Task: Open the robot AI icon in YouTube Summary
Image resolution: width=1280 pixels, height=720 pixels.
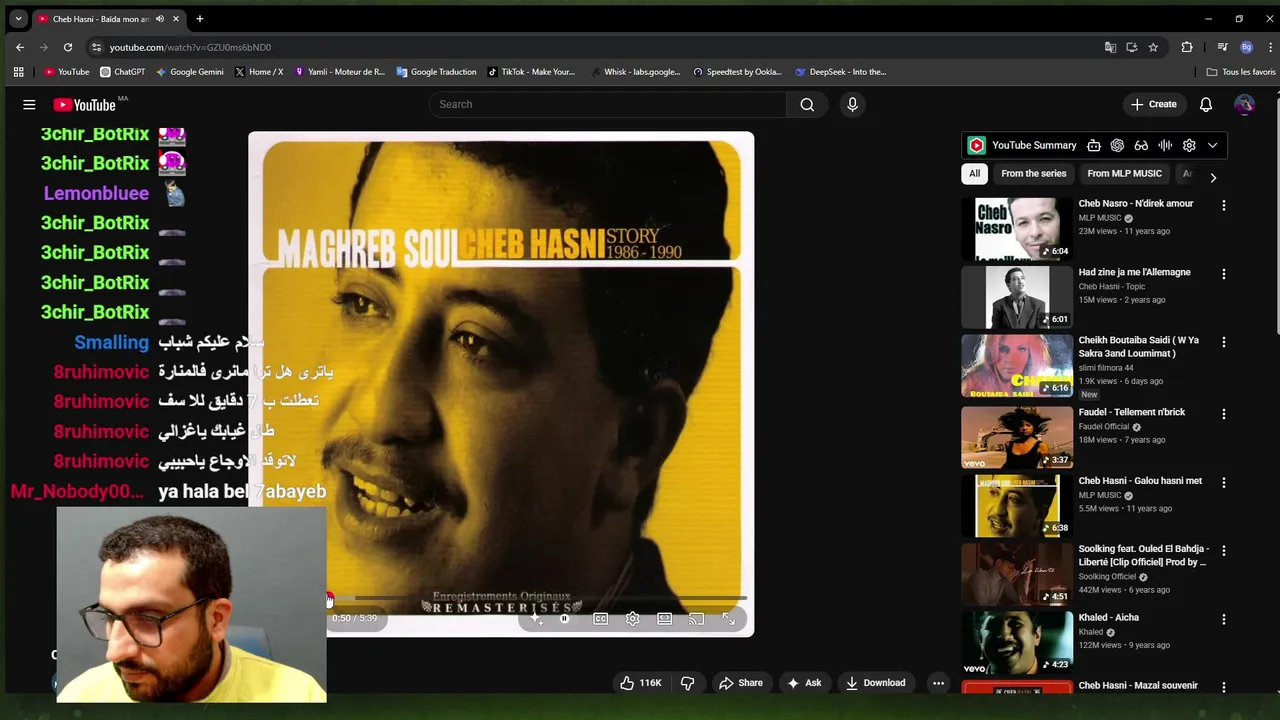Action: click(x=1094, y=145)
